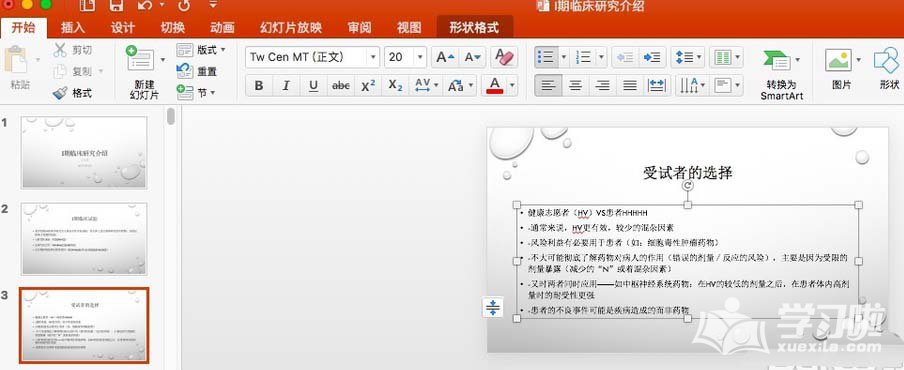Open the font color dropdown arrow
Viewport: 904px width, 370px height.
512,86
